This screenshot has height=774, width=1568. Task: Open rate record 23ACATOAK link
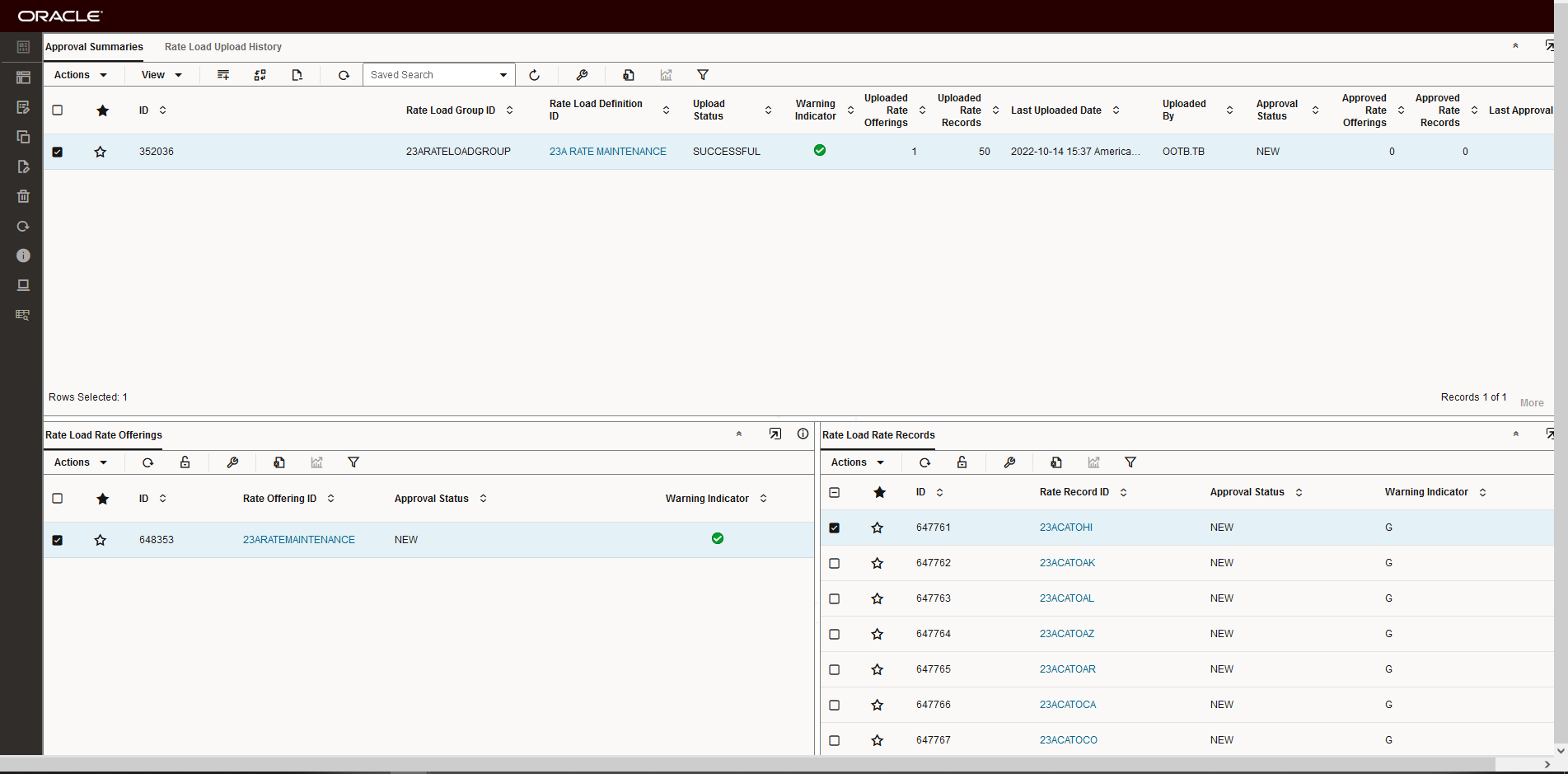tap(1068, 563)
